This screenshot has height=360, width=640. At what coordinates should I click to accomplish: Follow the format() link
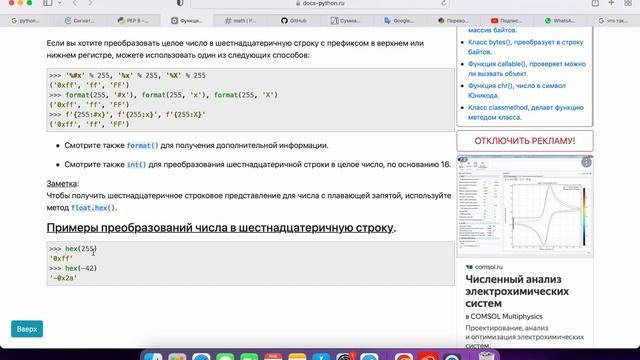[142, 145]
